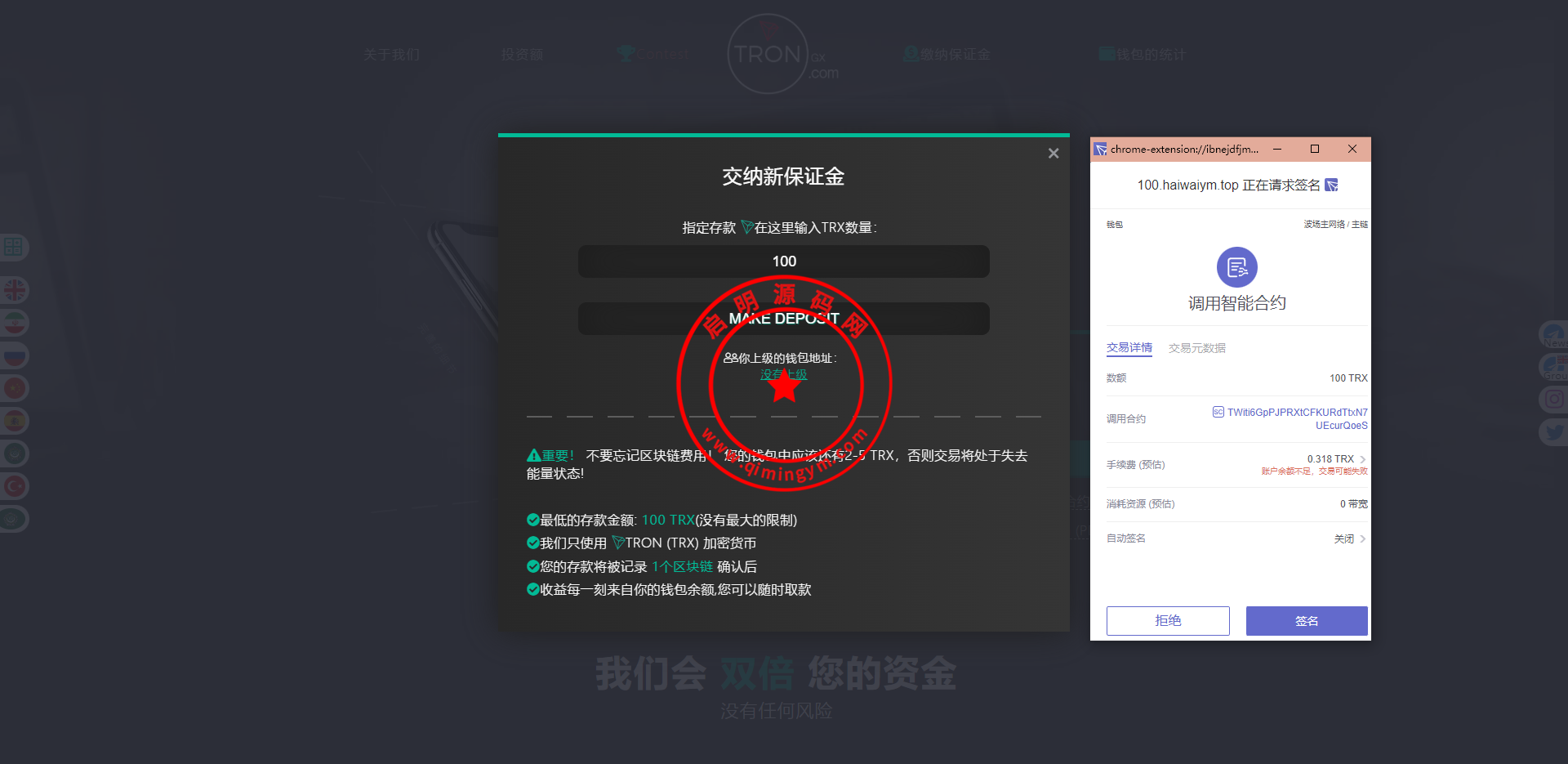Click the TRX amount input field
This screenshot has height=764, width=1568.
(x=783, y=261)
